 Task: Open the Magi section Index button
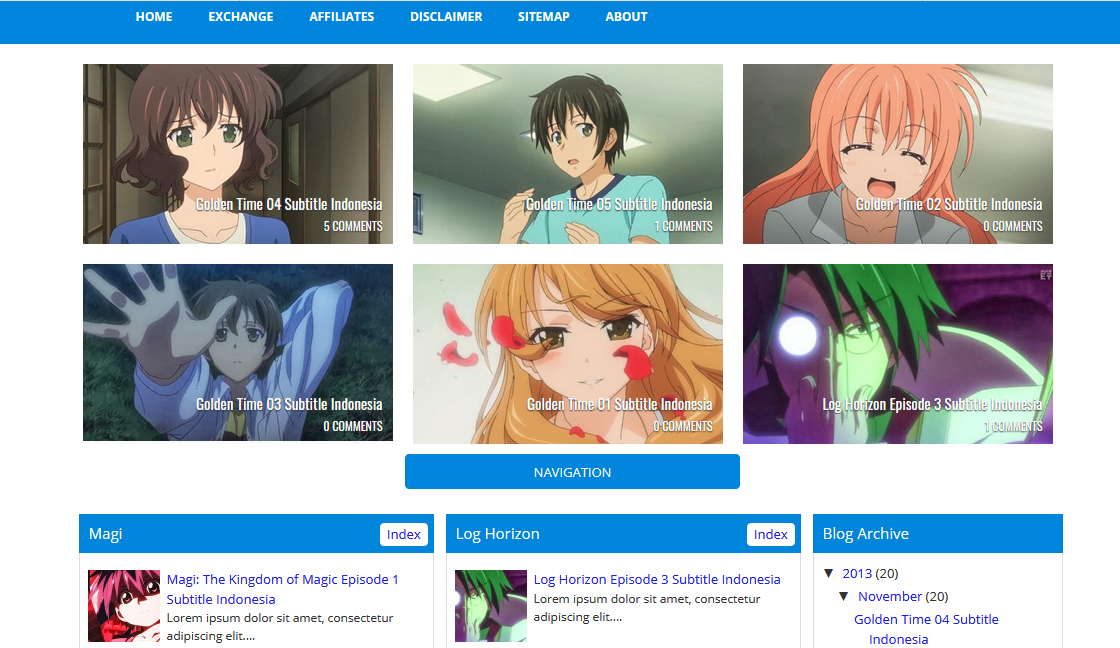point(404,534)
